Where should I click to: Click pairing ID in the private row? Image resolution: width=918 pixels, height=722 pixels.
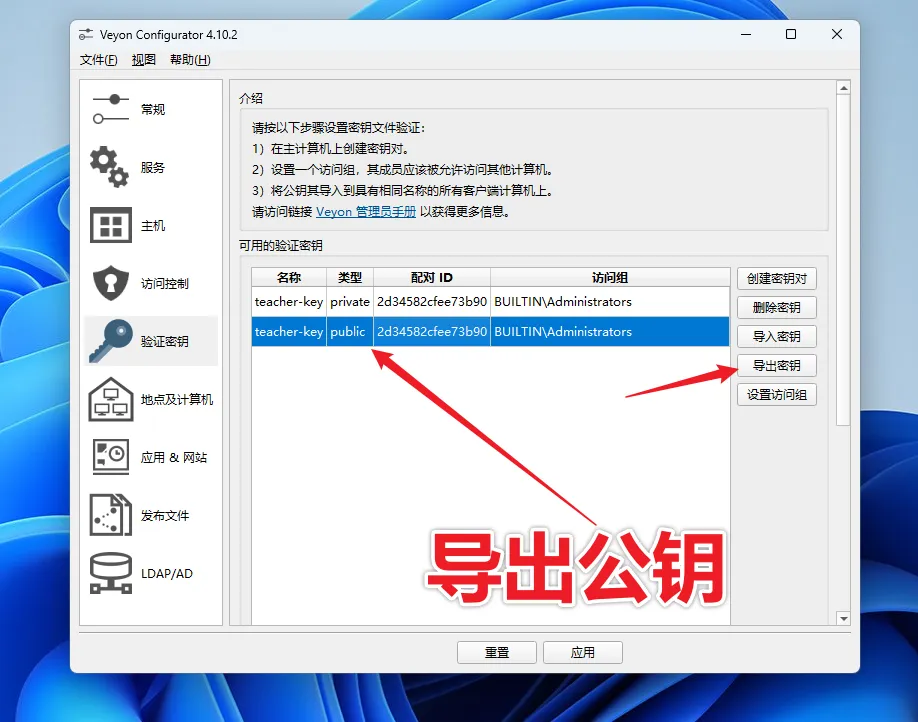pos(431,302)
